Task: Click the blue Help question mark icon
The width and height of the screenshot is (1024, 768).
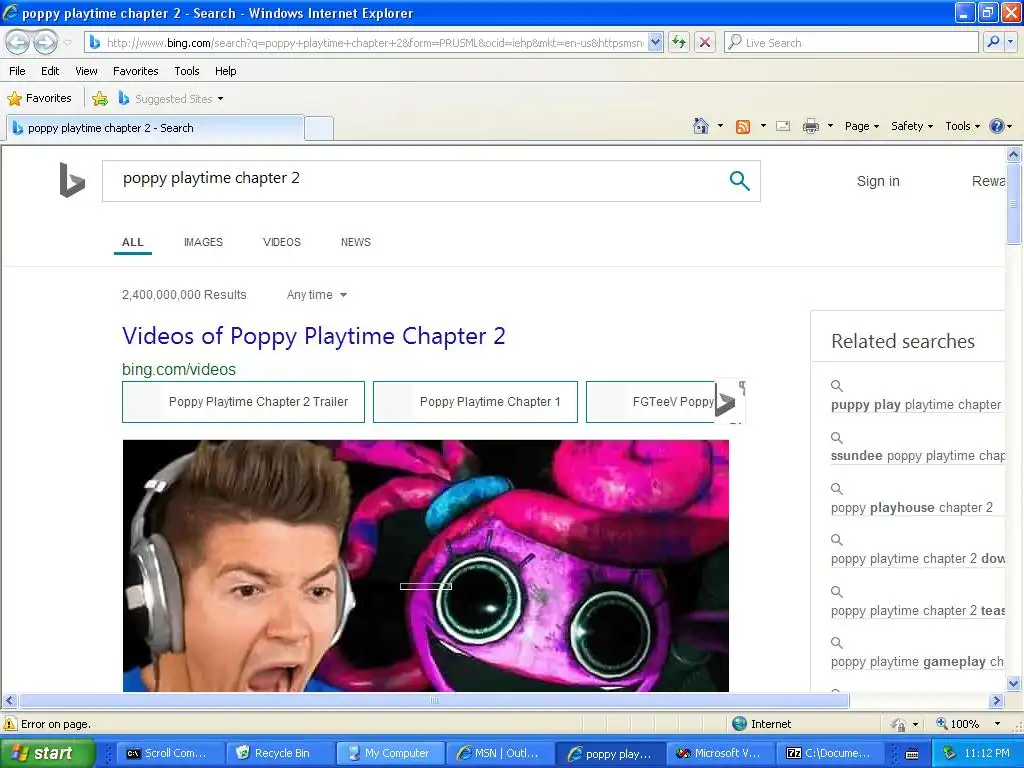Action: pyautogui.click(x=997, y=126)
